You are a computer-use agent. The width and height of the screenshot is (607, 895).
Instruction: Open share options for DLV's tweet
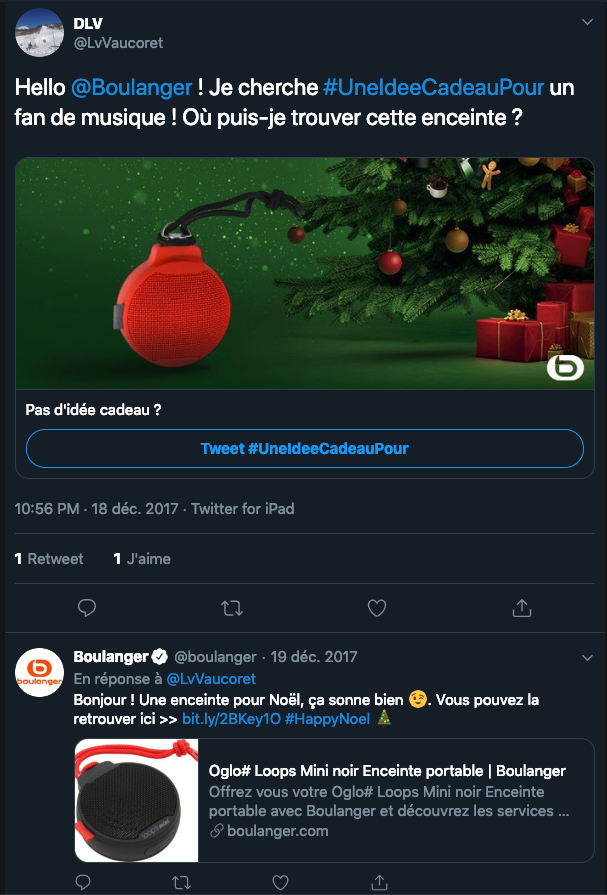521,608
